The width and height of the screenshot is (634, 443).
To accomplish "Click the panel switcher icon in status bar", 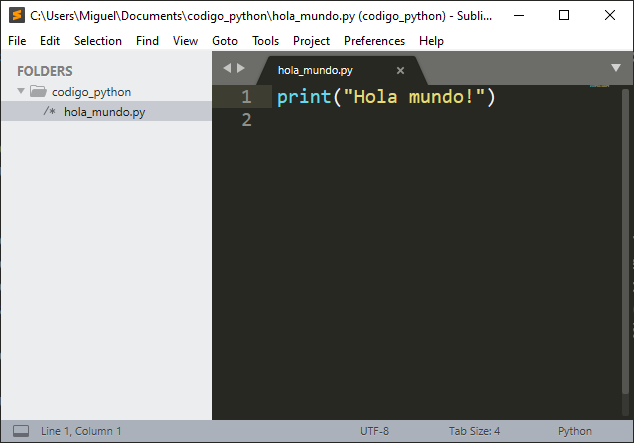I will tap(20, 431).
